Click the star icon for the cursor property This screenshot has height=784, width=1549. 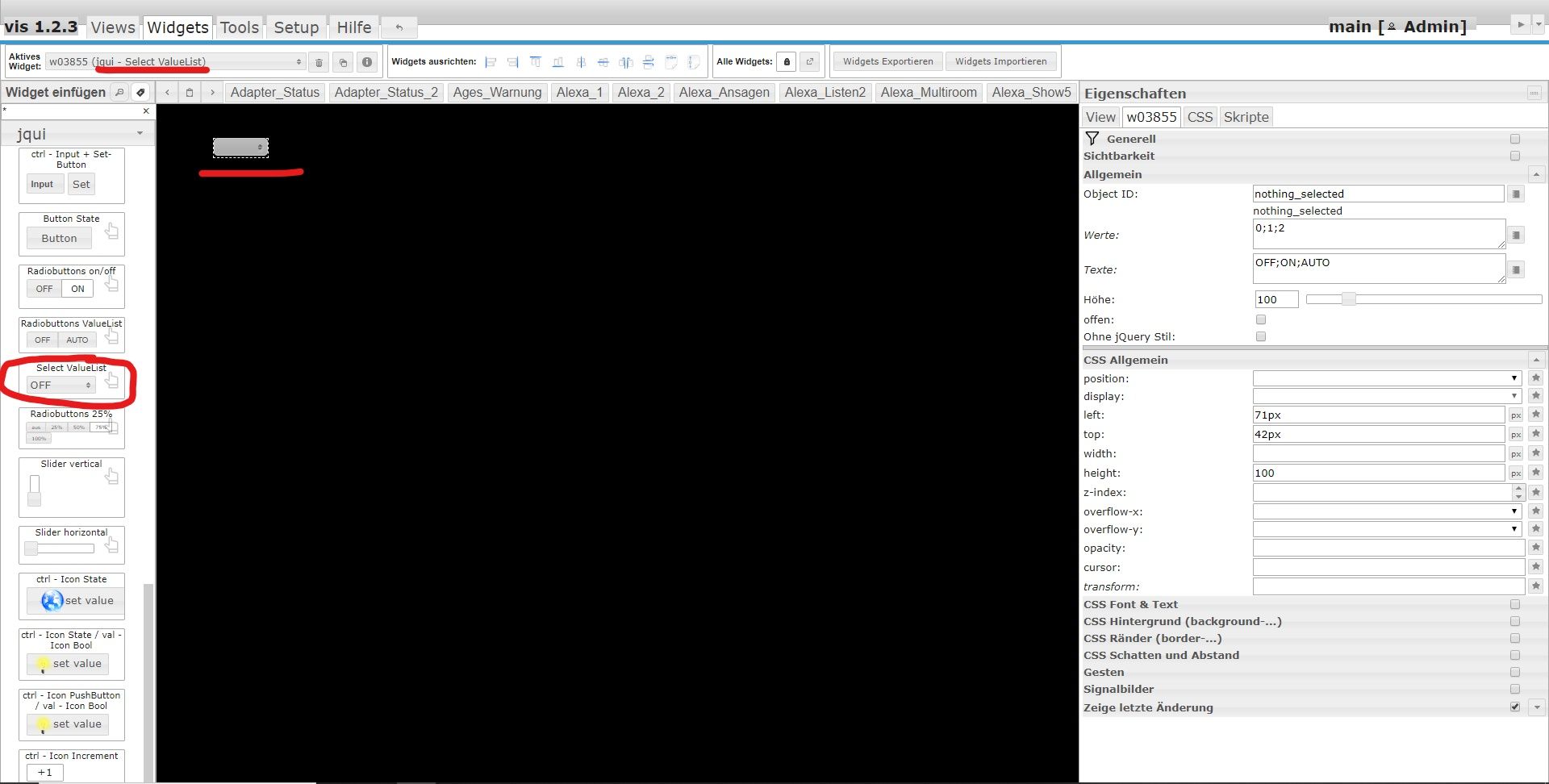[x=1536, y=567]
